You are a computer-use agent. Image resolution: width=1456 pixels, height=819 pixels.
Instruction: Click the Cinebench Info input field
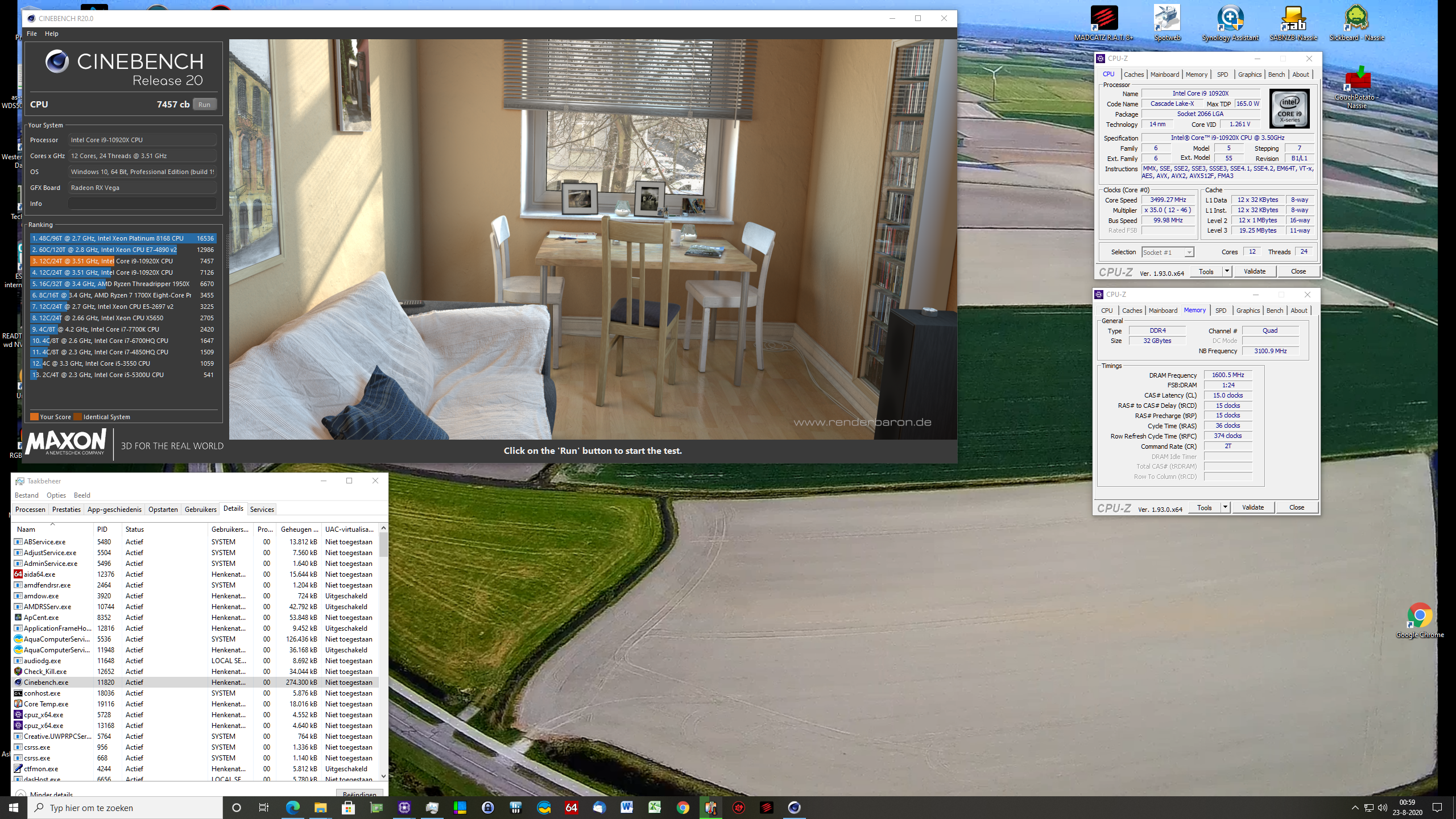tap(142, 204)
